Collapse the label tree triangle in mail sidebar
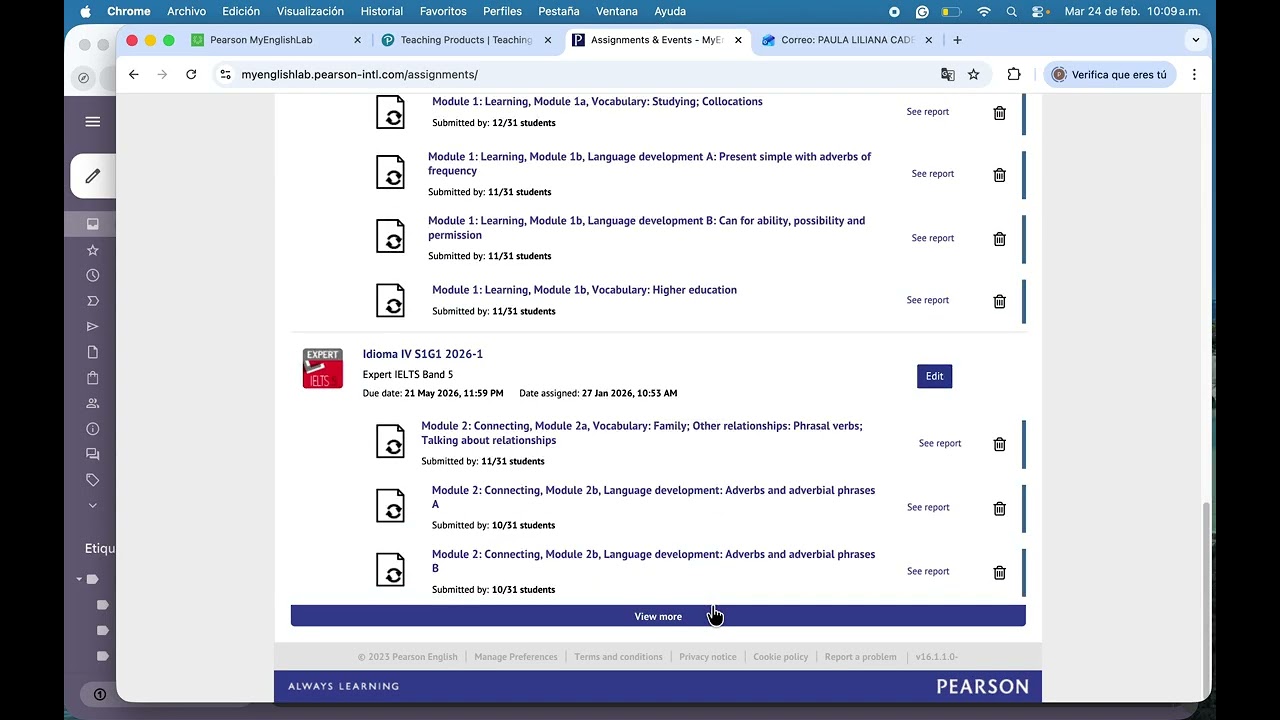Image resolution: width=1280 pixels, height=720 pixels. point(79,579)
